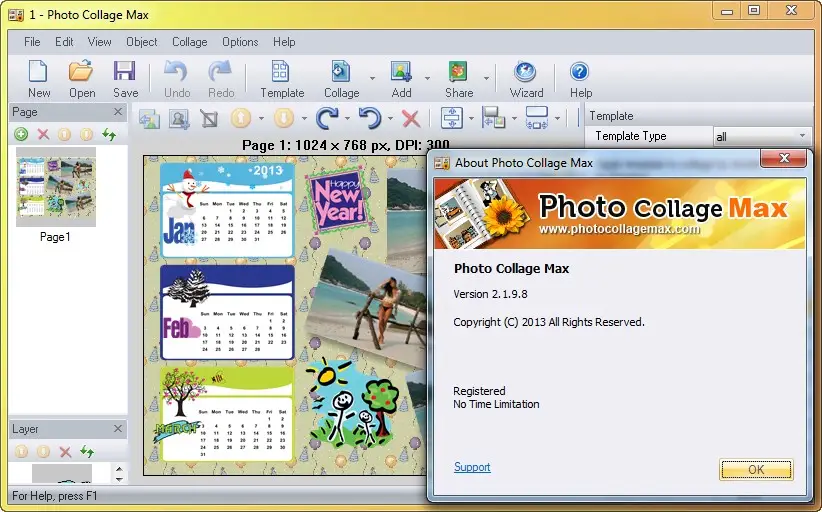Select the crop tool icon
The image size is (822, 512).
coord(209,119)
